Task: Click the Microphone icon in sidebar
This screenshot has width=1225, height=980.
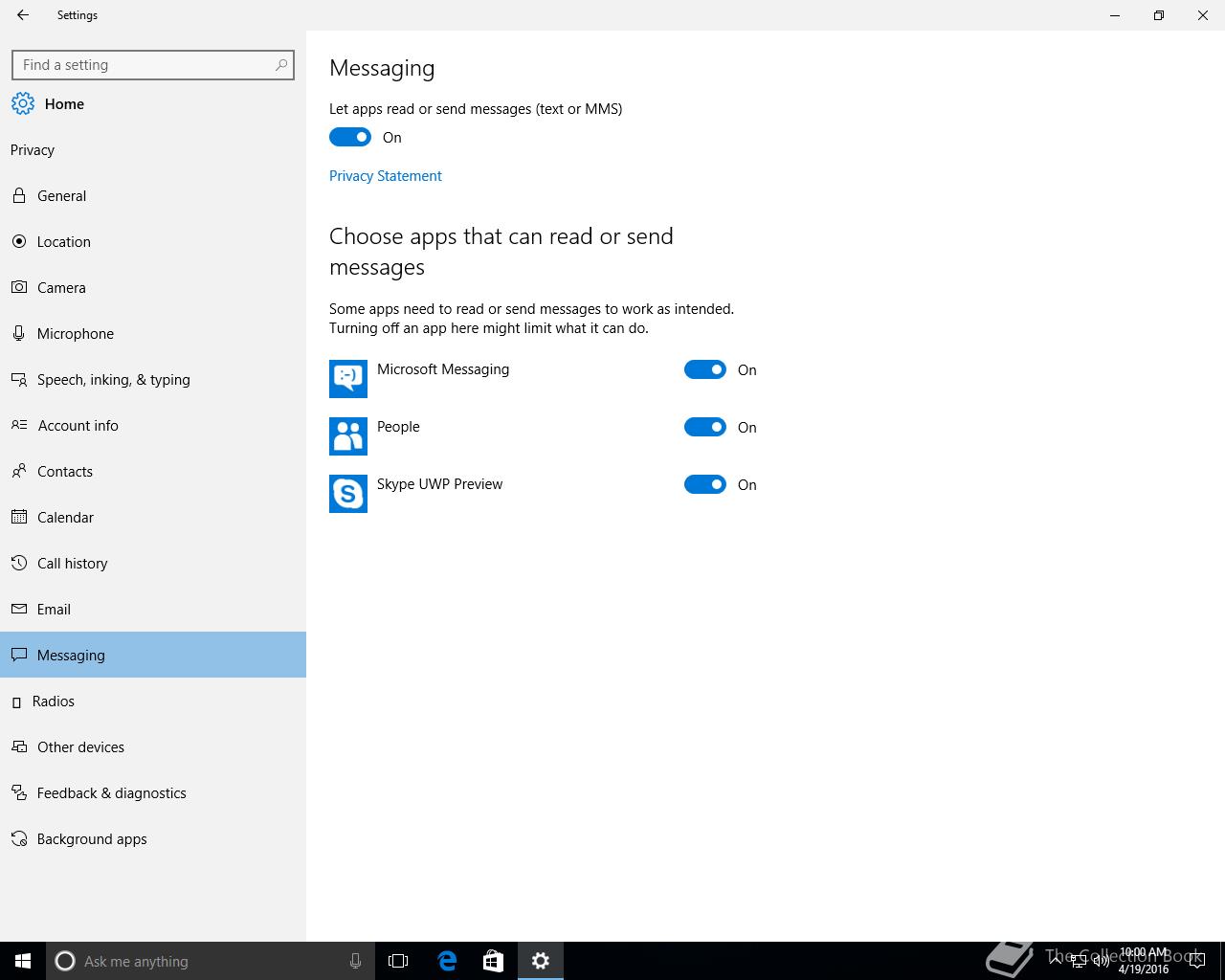Action: click(18, 333)
